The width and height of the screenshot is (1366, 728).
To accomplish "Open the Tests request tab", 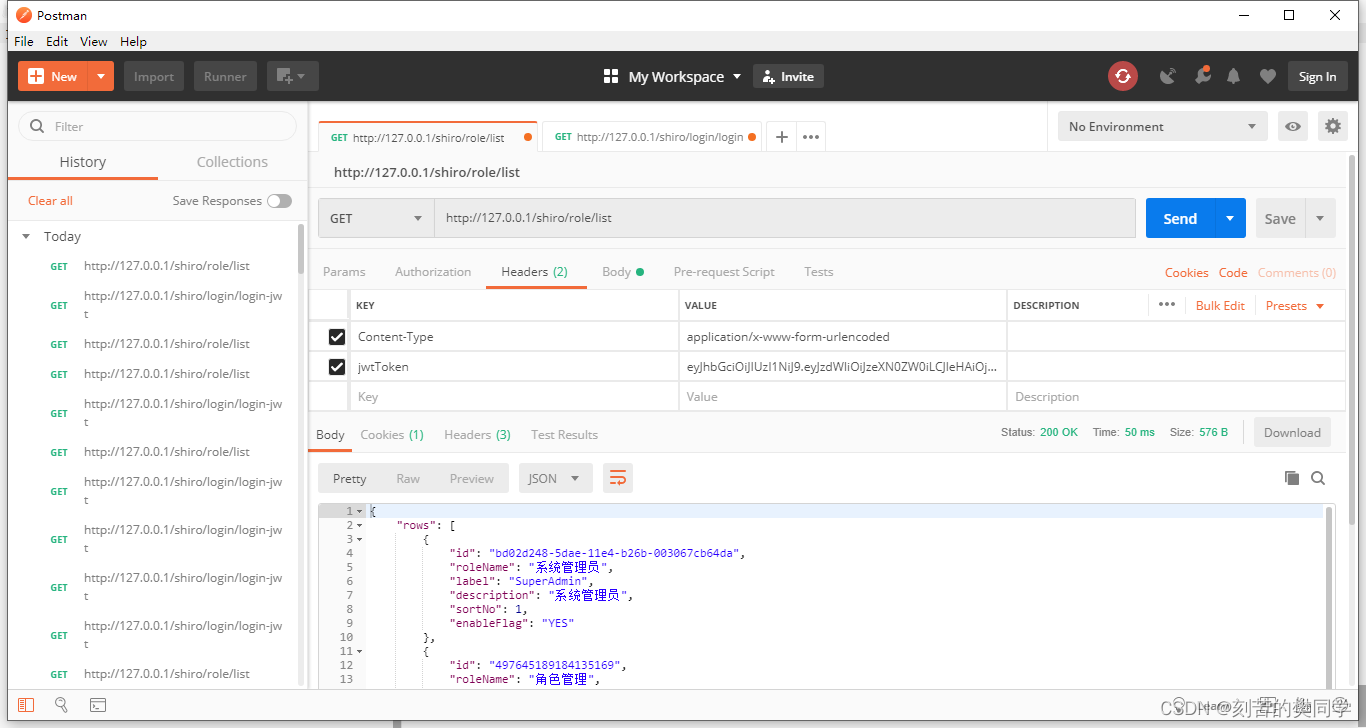I will (819, 272).
